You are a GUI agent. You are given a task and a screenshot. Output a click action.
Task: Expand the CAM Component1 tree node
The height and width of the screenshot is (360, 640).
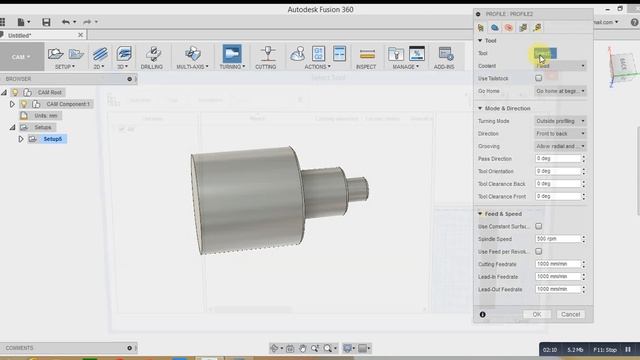pyautogui.click(x=12, y=104)
